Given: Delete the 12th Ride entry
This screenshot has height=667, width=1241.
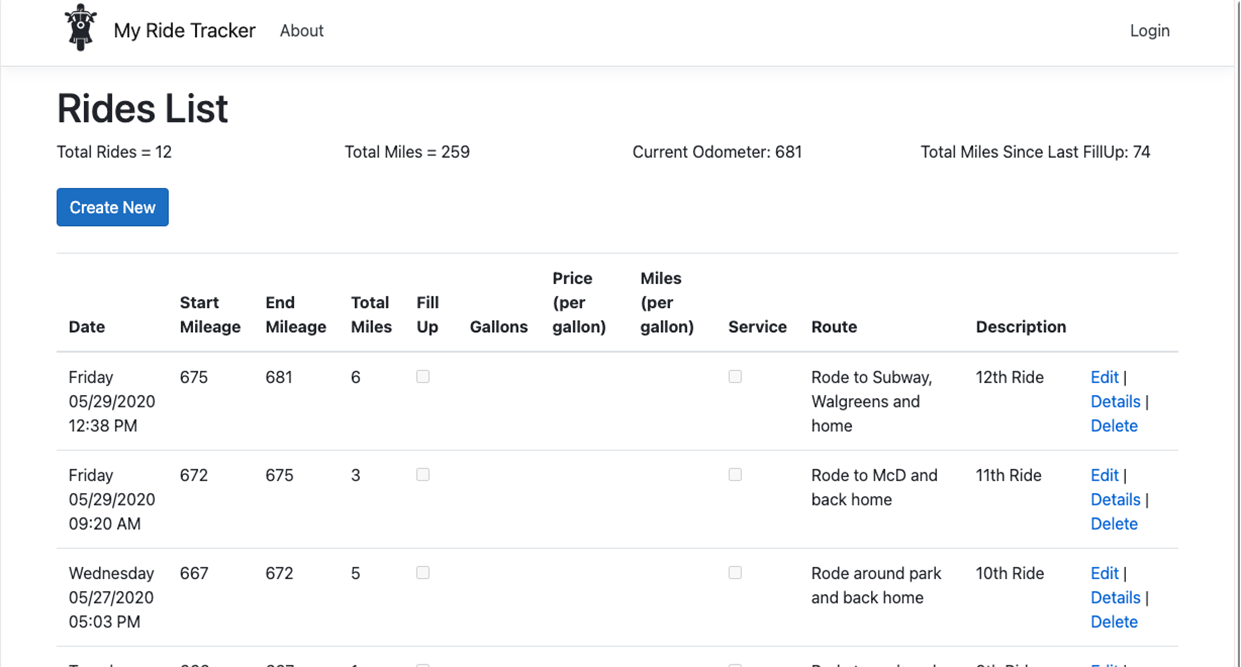Looking at the screenshot, I should (x=1114, y=426).
